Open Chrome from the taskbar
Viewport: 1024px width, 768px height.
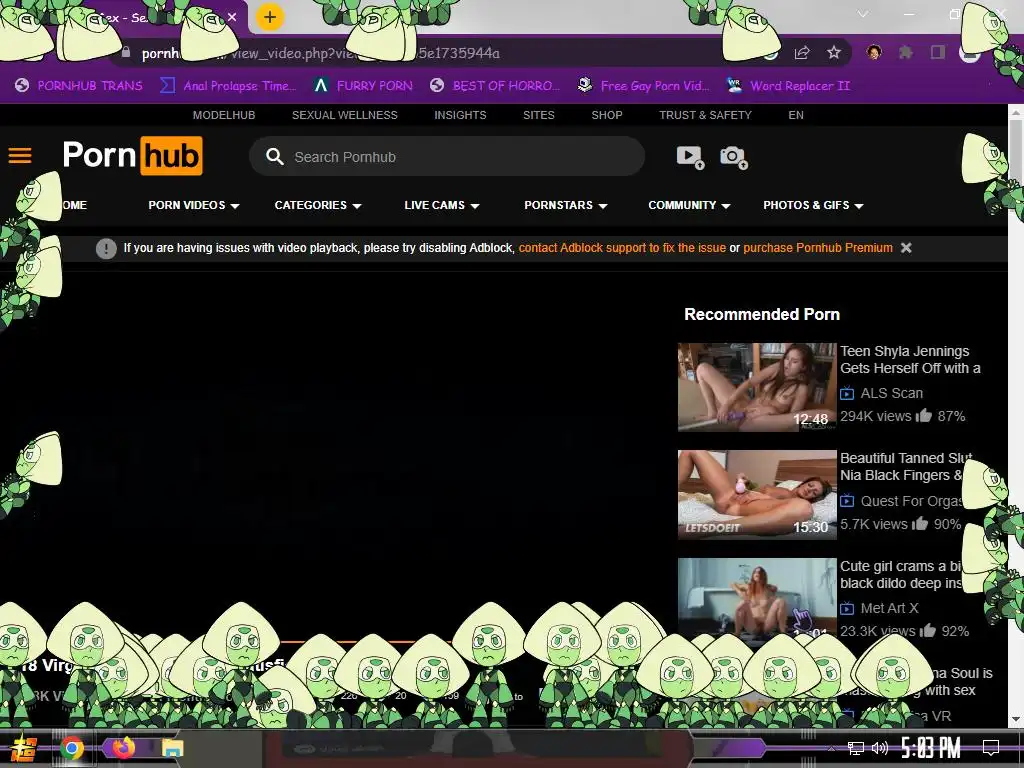coord(72,748)
